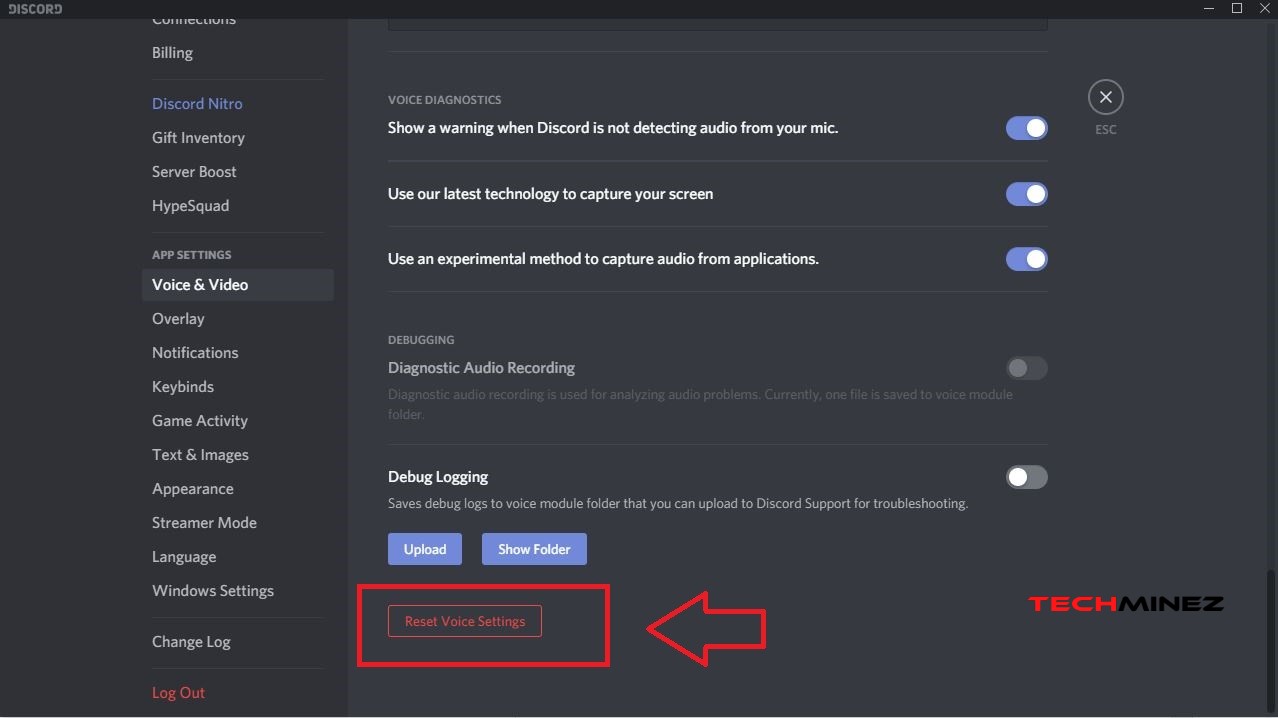Screen dimensions: 1278x718
Task: Turn on Debug Logging
Action: pyautogui.click(x=1026, y=477)
